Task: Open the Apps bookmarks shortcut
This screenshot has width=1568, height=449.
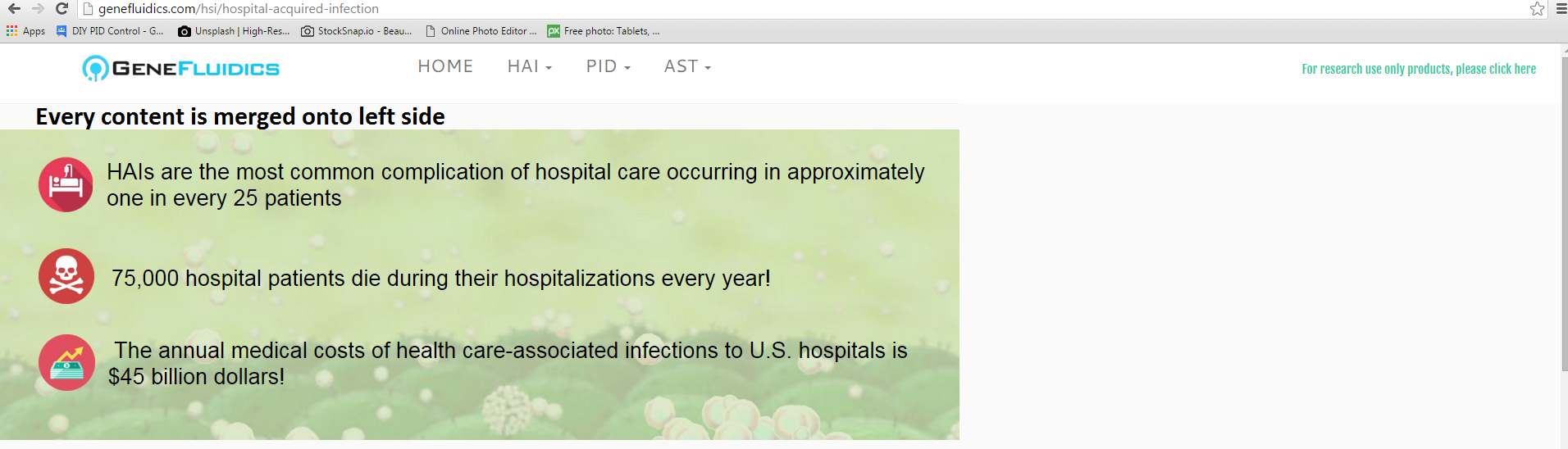Action: (x=25, y=31)
